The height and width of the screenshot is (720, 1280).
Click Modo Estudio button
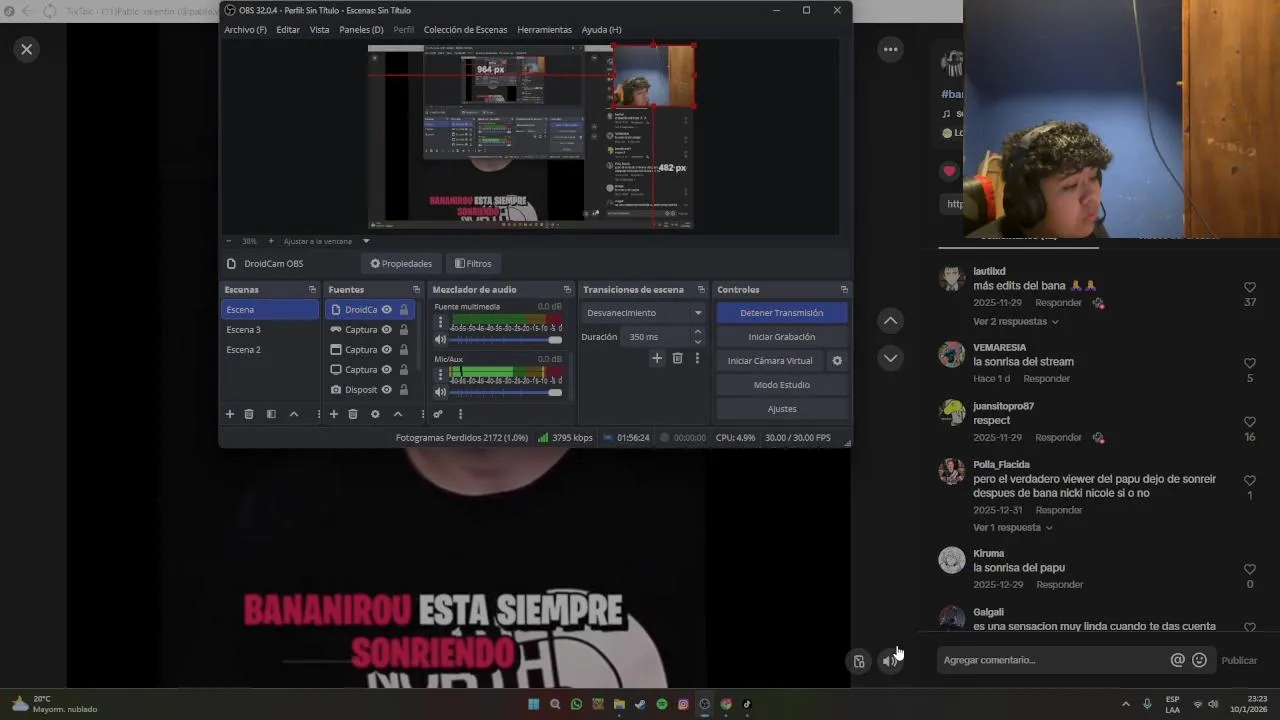pos(782,385)
